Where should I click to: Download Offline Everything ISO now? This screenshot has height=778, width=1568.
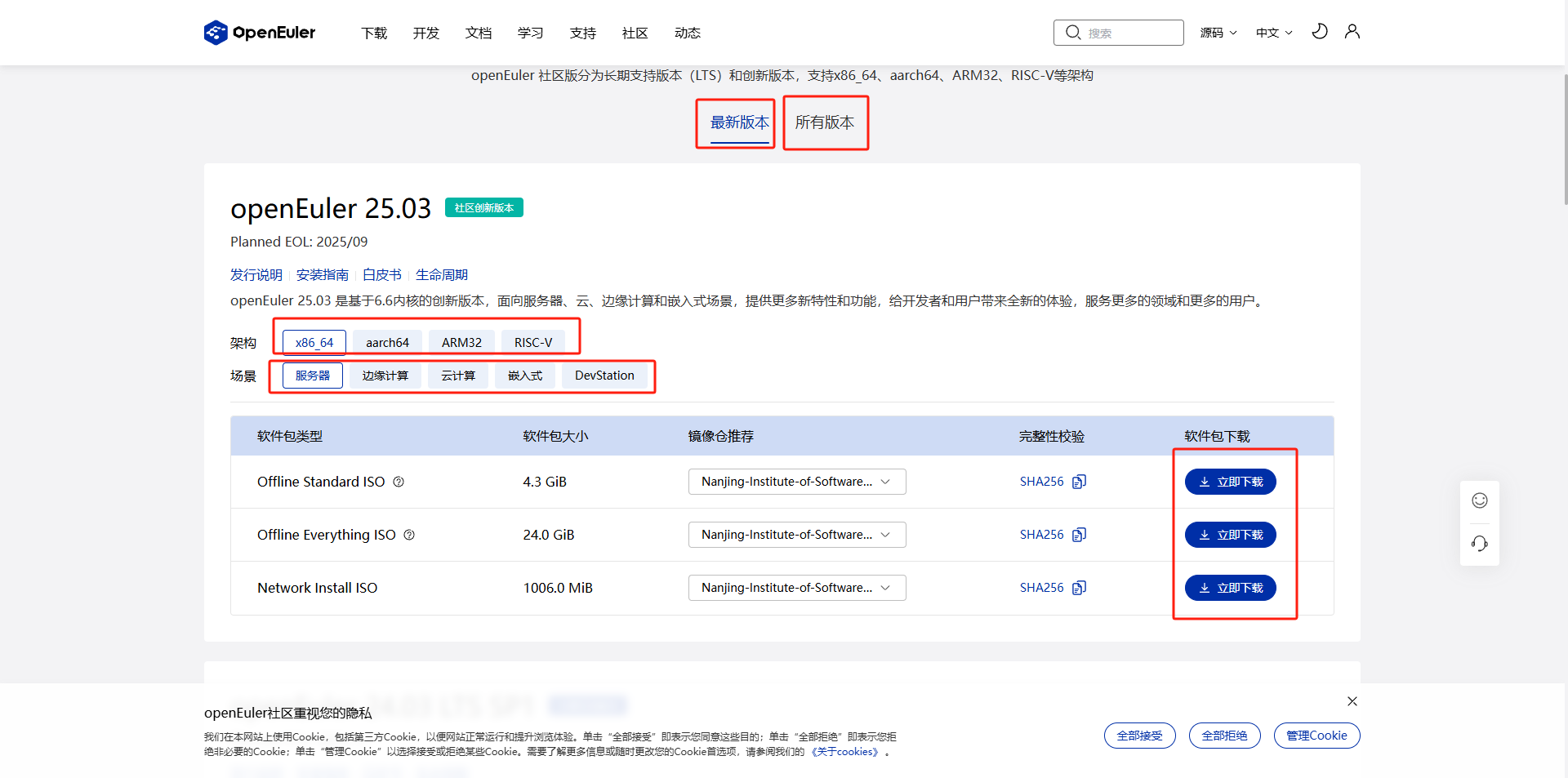(x=1231, y=535)
